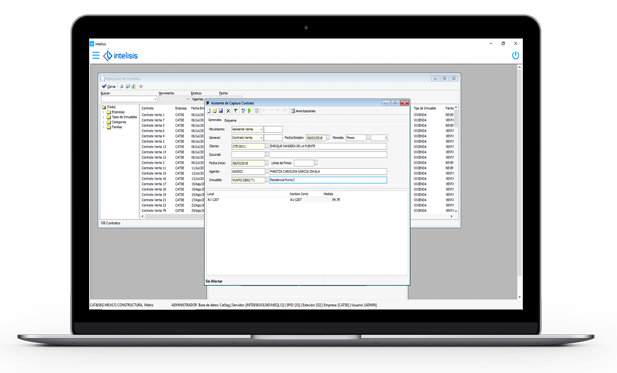Click the filter funnel icon

[235, 111]
